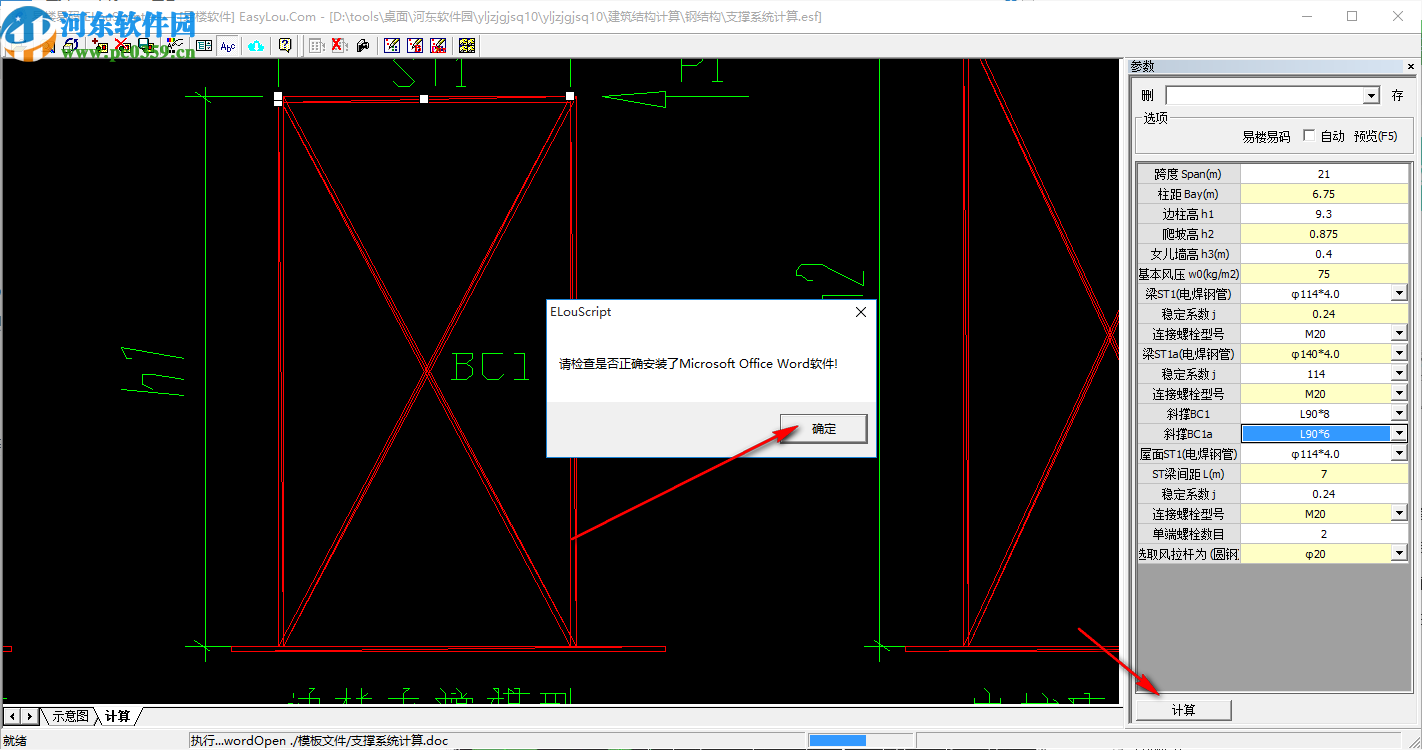Click the status bar text 执行...wordOpen

pos(319,741)
